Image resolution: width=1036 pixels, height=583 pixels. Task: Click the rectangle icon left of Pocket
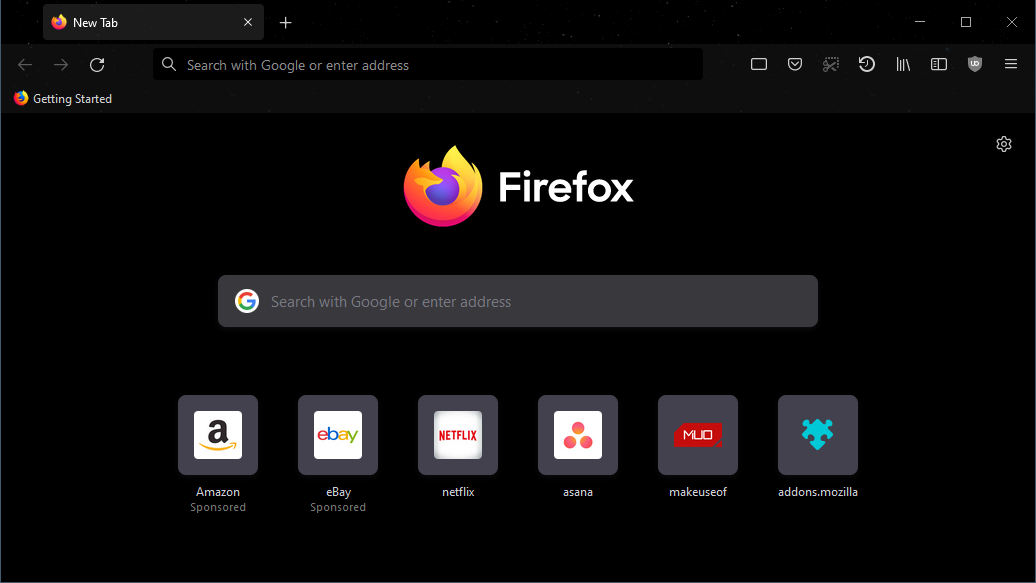[759, 65]
